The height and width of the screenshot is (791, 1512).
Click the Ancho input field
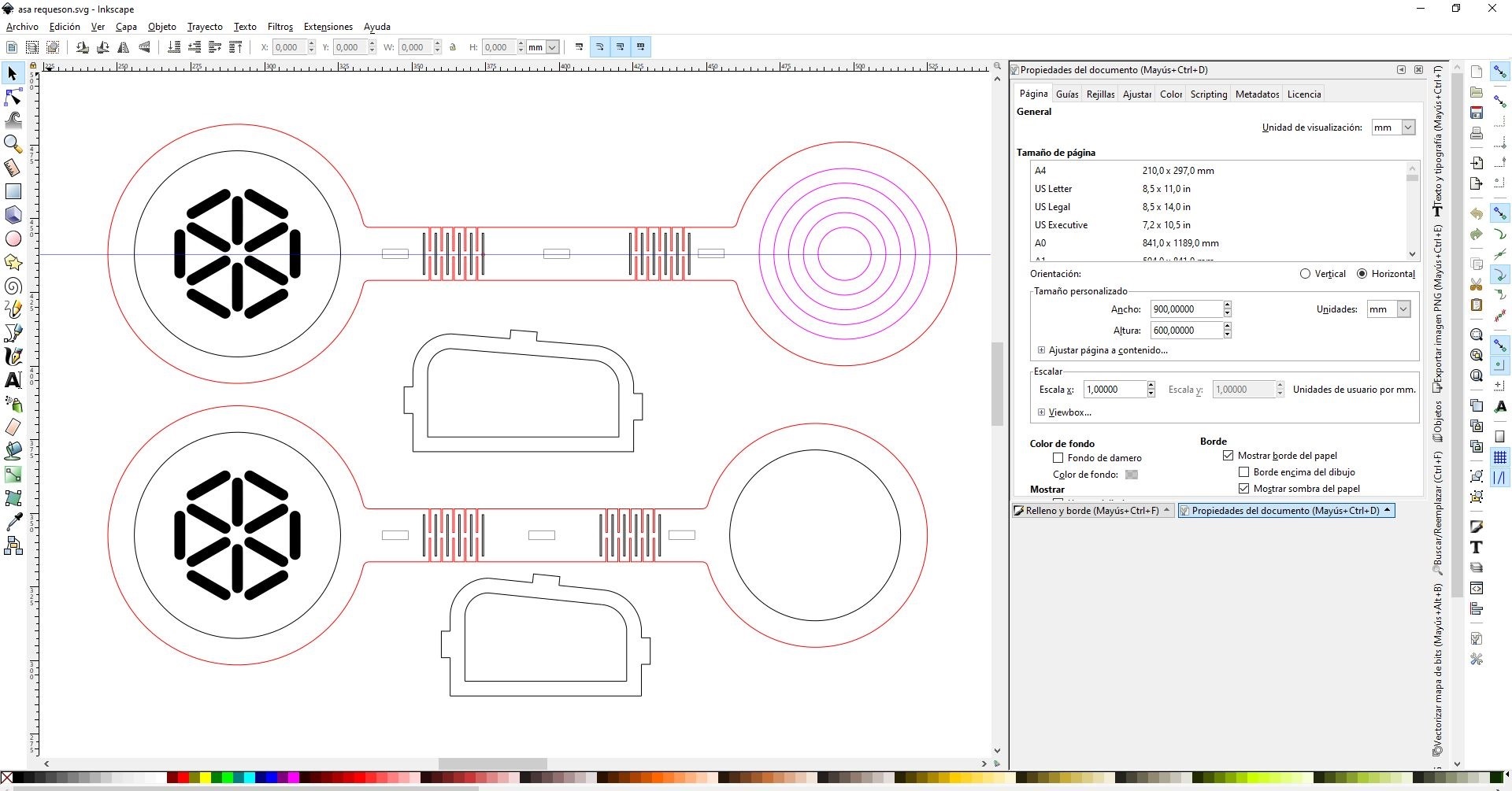click(x=1186, y=309)
